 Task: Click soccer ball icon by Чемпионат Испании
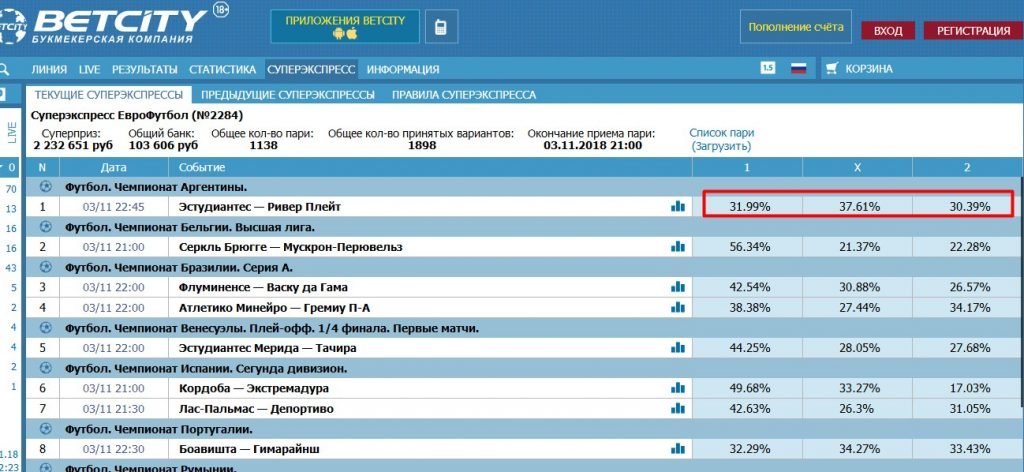tap(45, 368)
